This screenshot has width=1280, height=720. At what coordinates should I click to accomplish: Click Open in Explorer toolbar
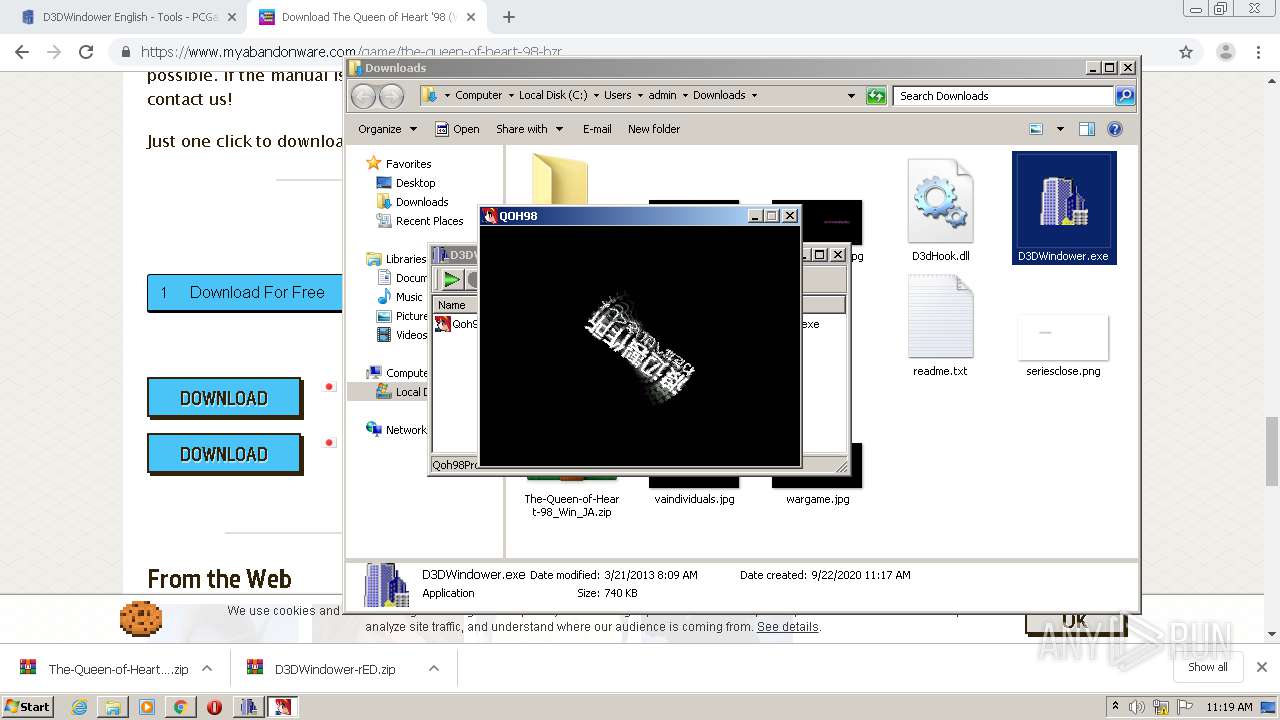457,129
